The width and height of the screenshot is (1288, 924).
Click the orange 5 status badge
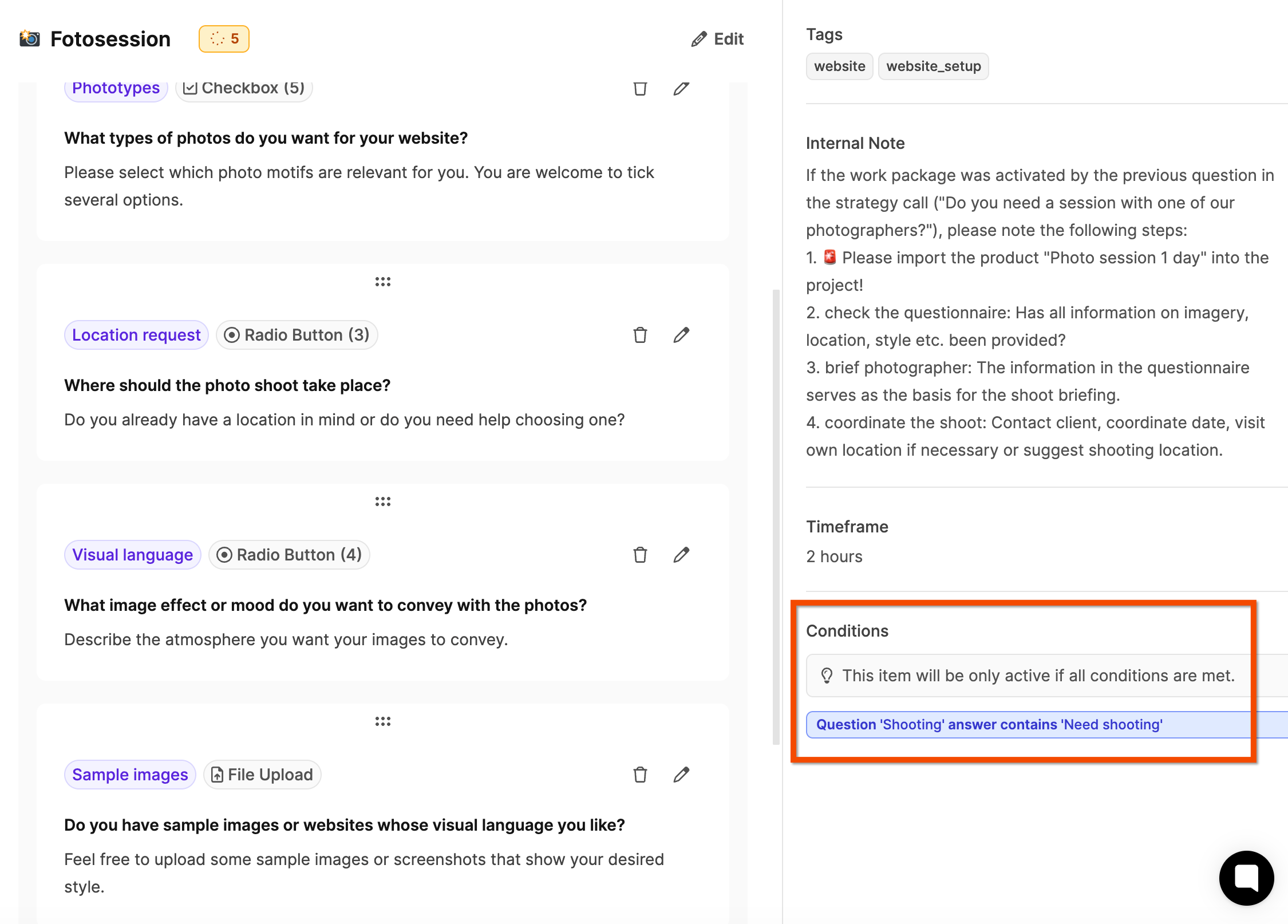tap(224, 39)
